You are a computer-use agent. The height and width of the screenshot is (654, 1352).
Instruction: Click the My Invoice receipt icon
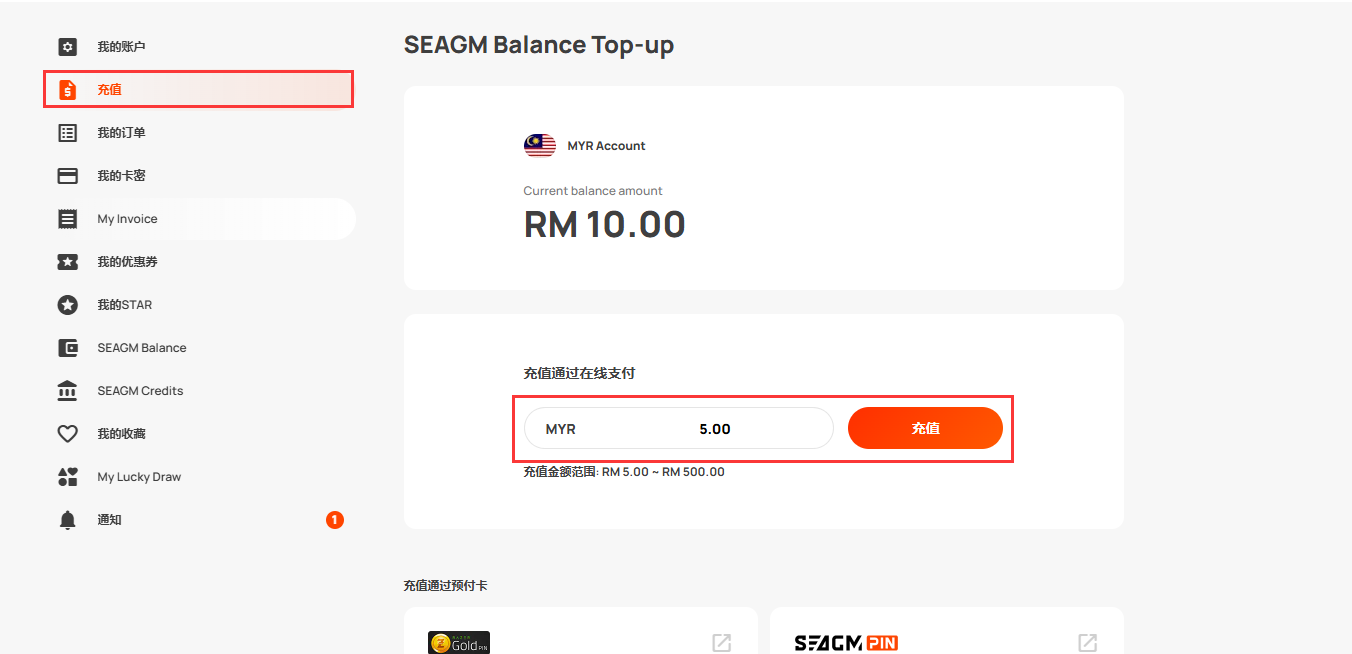67,219
